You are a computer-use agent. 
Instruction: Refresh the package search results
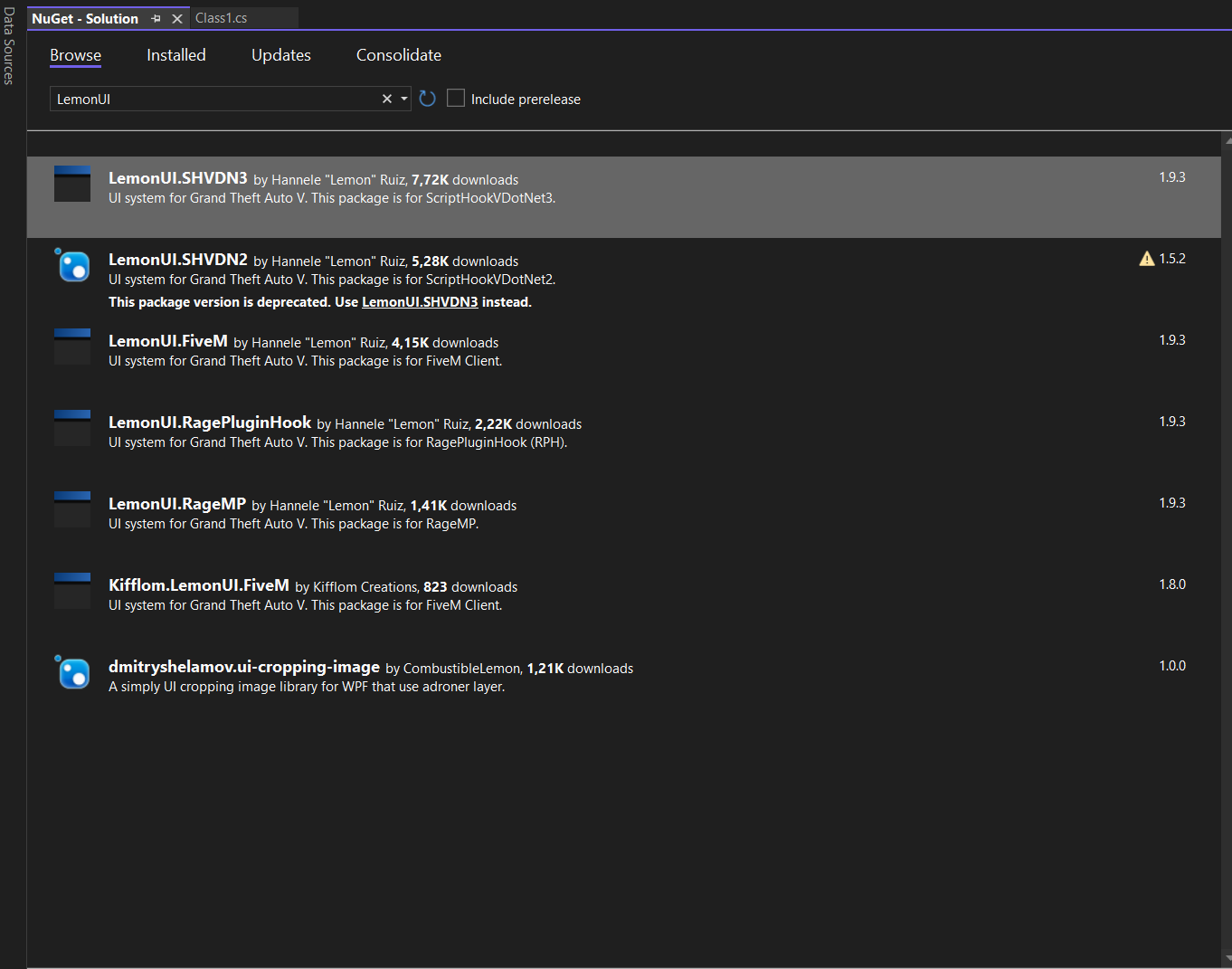[x=428, y=99]
